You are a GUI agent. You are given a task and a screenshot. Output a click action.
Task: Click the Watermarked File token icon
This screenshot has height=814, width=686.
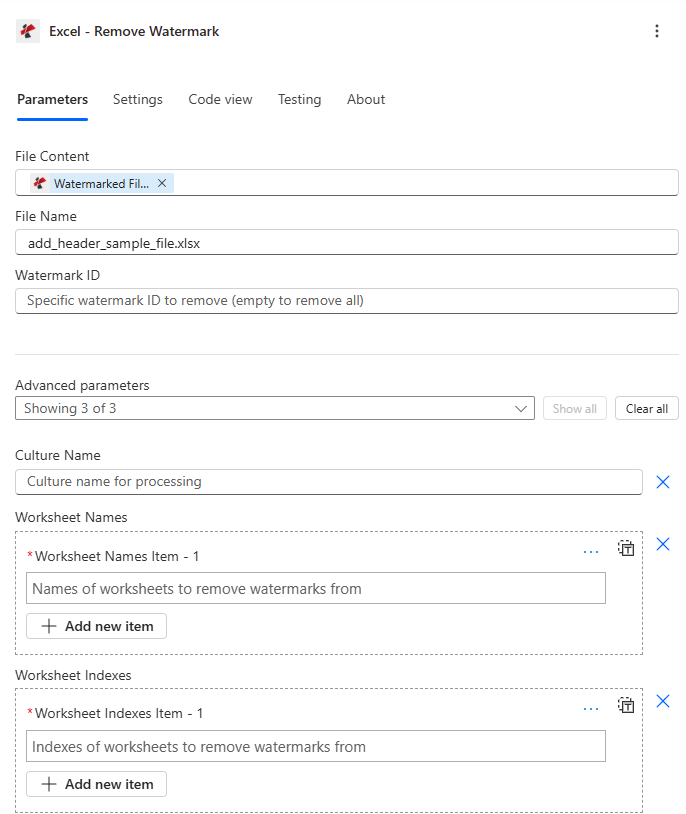40,183
